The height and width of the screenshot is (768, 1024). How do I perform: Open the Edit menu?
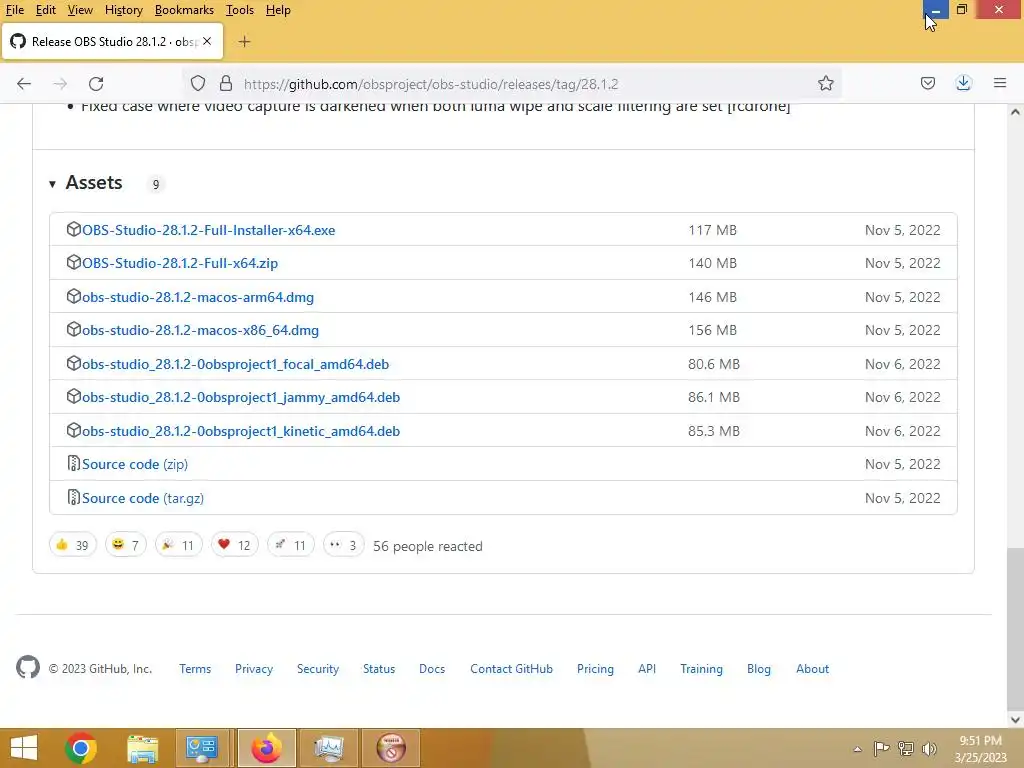tap(45, 10)
